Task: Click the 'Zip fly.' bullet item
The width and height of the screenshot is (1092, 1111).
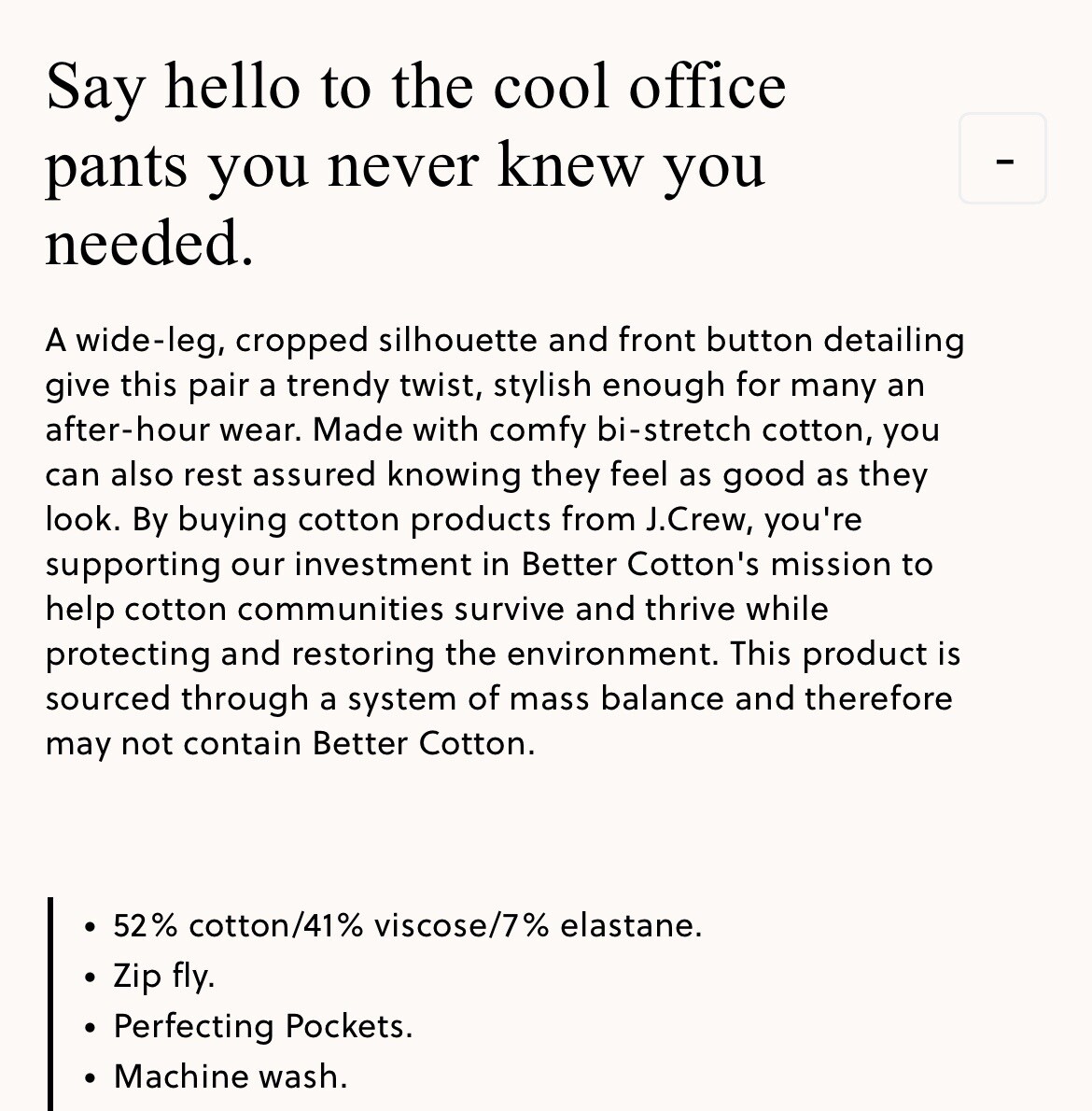Action: coord(163,976)
